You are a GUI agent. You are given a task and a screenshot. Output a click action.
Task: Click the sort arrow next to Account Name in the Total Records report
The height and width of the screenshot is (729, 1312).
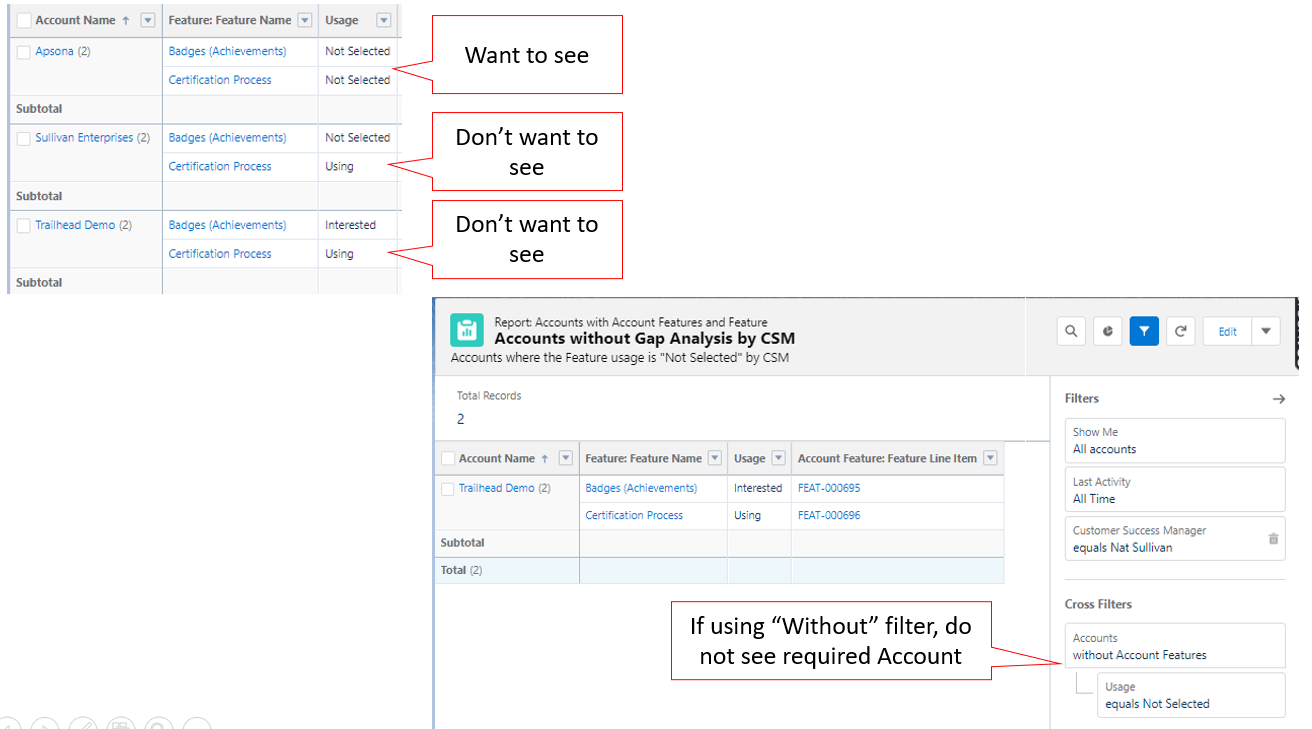pyautogui.click(x=544, y=459)
